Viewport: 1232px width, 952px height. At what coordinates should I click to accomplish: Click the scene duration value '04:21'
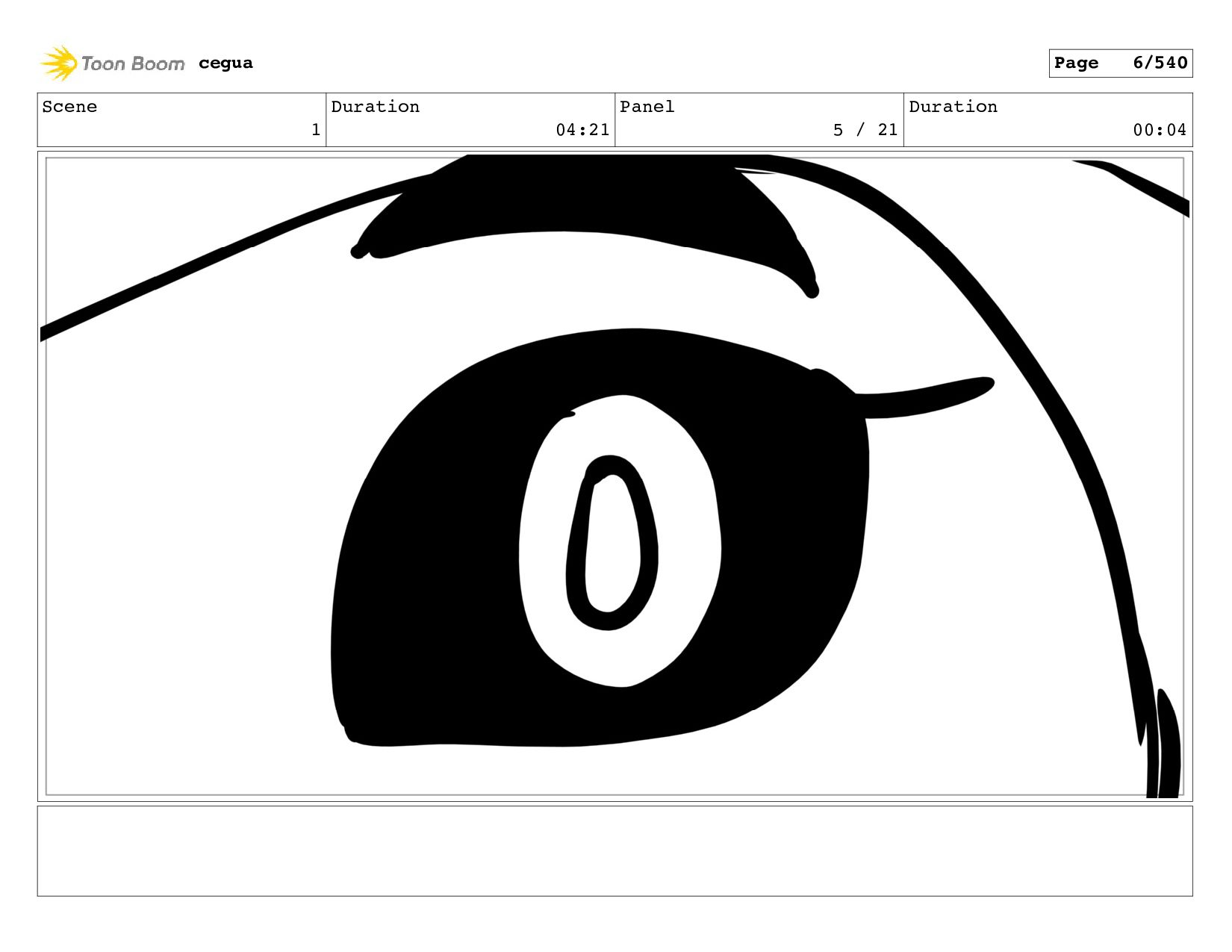[x=582, y=130]
